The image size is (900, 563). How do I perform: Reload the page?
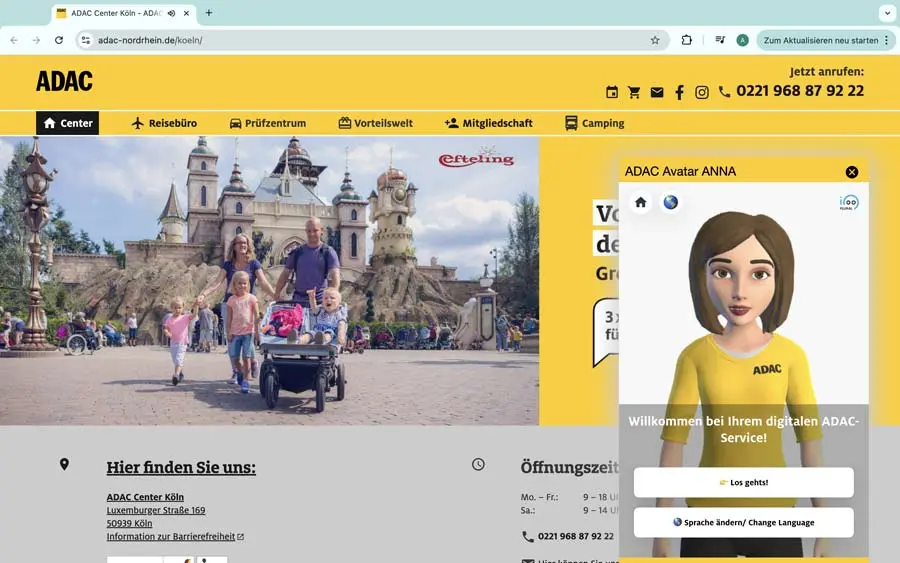[x=59, y=40]
